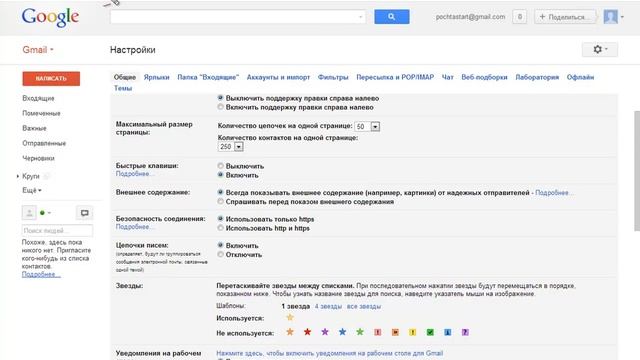Open the threads per page dropdown (50)

pyautogui.click(x=367, y=127)
